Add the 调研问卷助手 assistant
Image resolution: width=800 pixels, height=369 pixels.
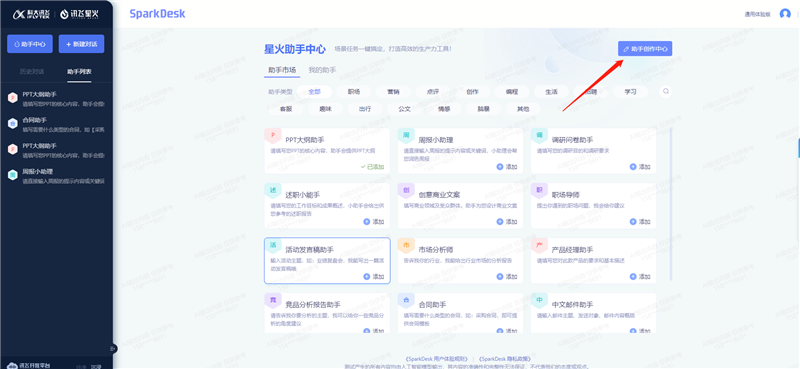(640, 167)
